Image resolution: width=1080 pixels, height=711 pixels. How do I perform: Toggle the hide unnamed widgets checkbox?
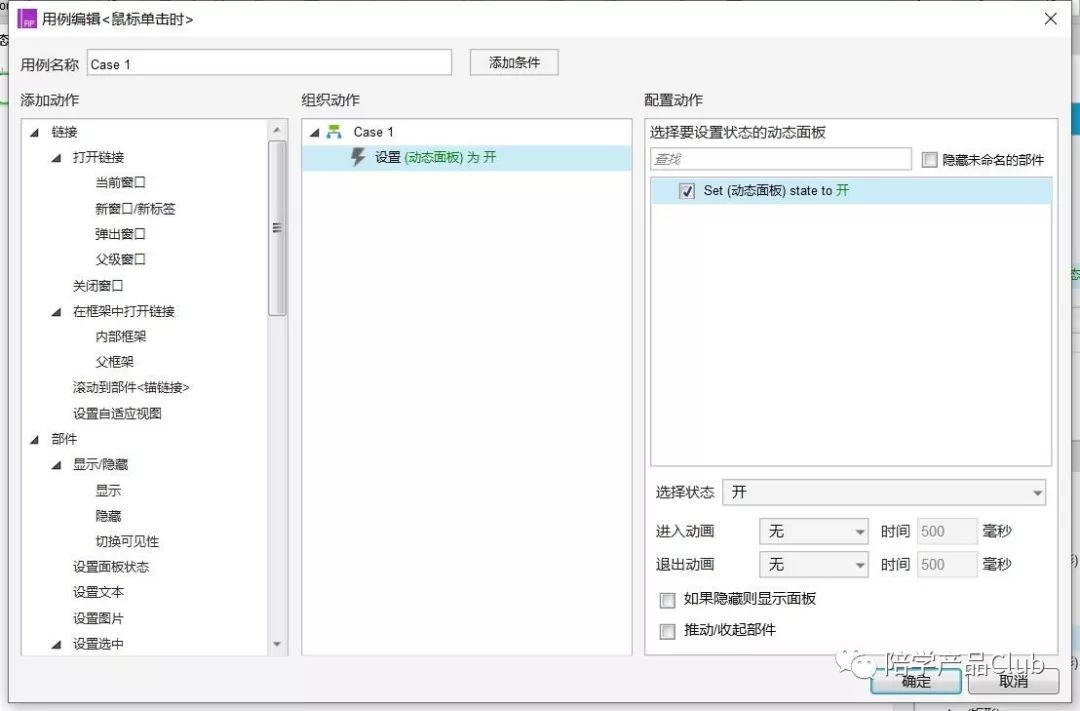(x=929, y=160)
